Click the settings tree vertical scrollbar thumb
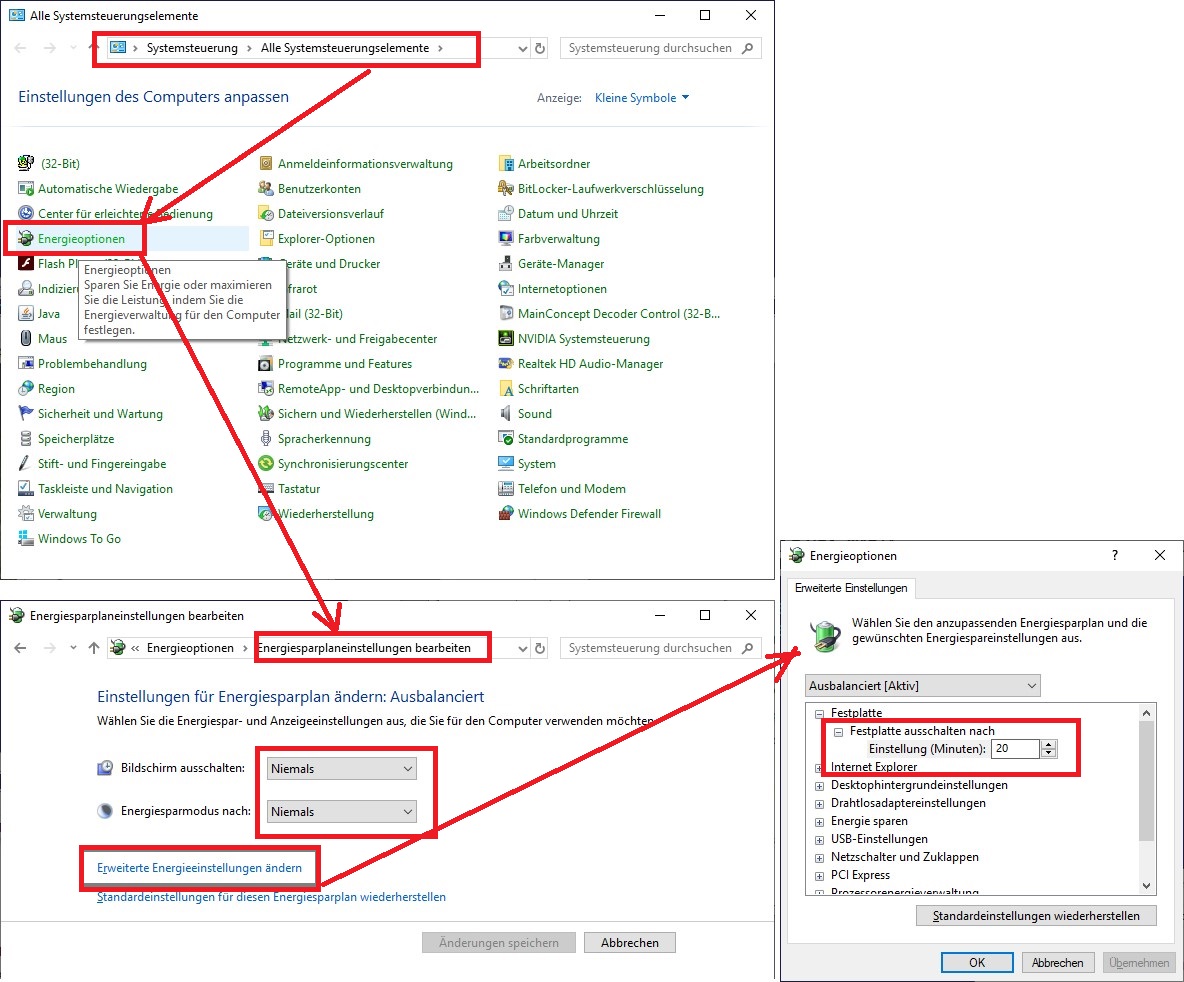 tap(1146, 780)
